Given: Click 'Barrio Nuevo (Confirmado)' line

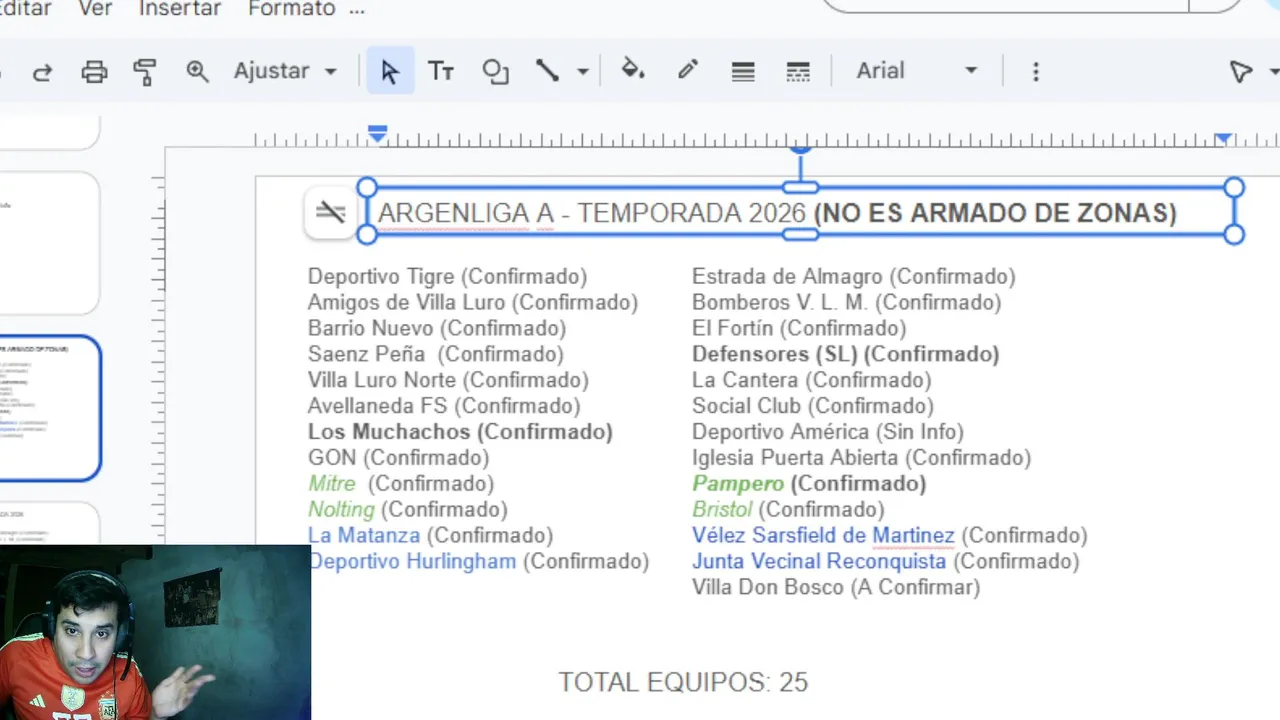Looking at the screenshot, I should pyautogui.click(x=437, y=328).
